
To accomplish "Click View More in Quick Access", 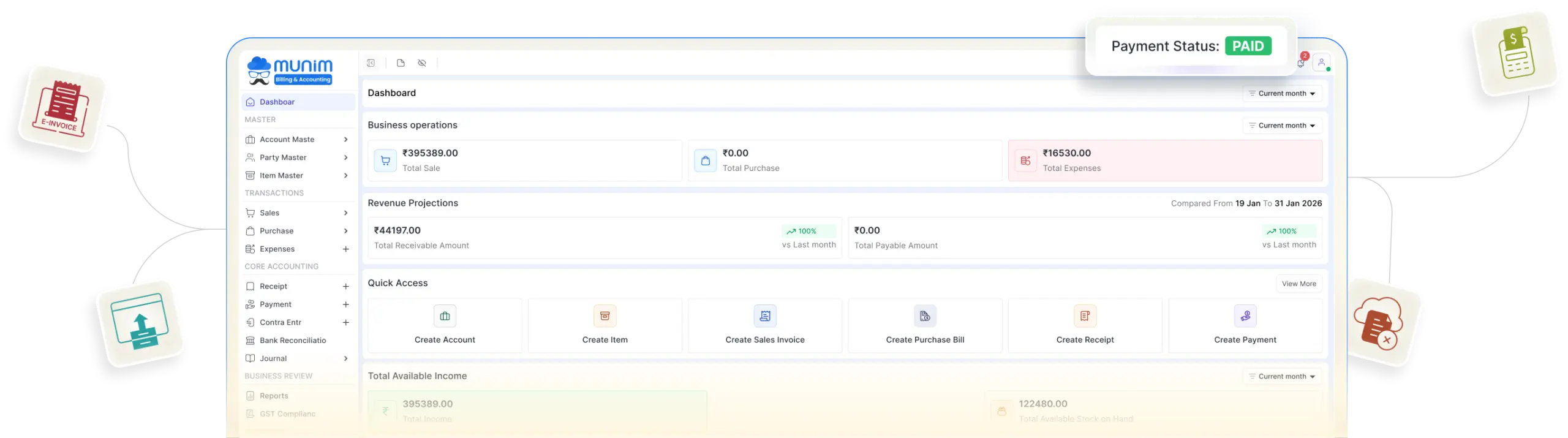I will [x=1298, y=284].
